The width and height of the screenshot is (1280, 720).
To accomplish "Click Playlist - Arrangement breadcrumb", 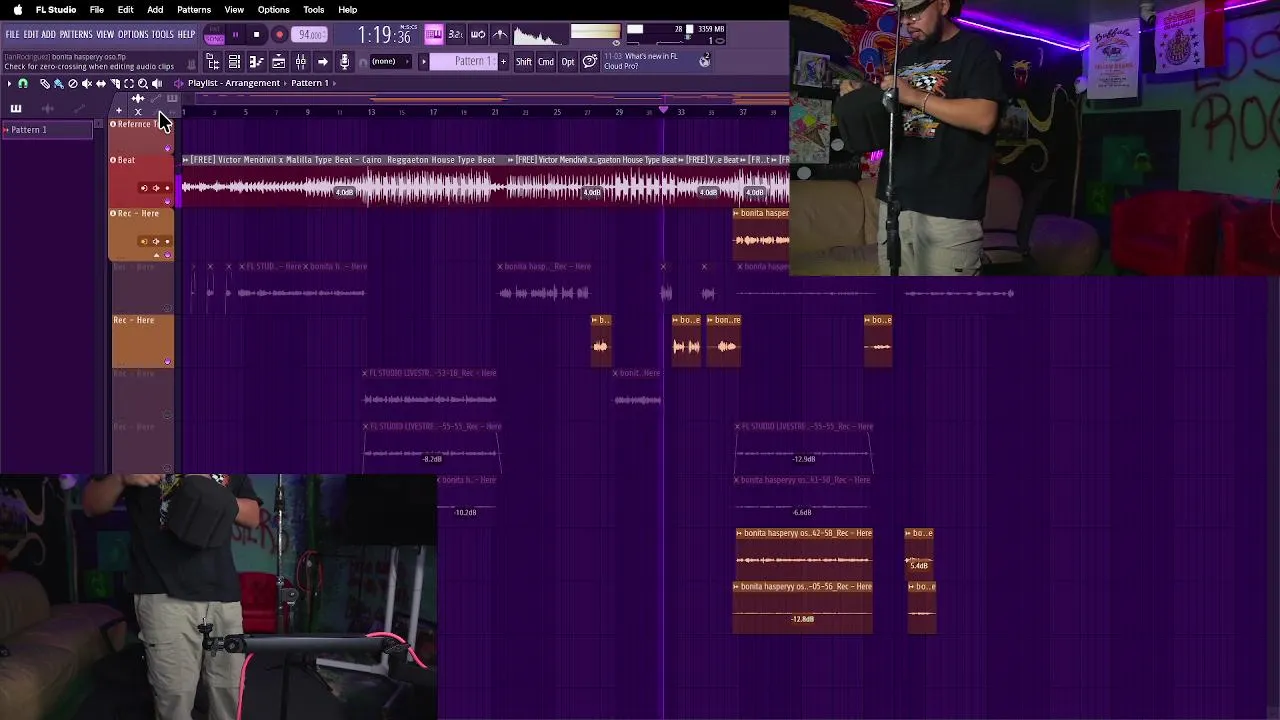I will click(234, 83).
